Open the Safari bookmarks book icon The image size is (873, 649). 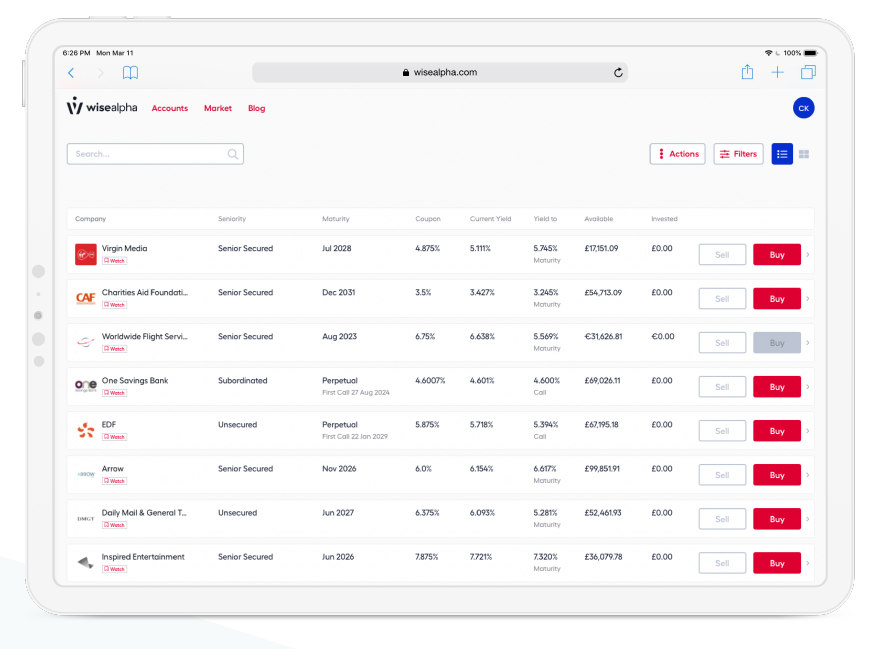pyautogui.click(x=130, y=73)
